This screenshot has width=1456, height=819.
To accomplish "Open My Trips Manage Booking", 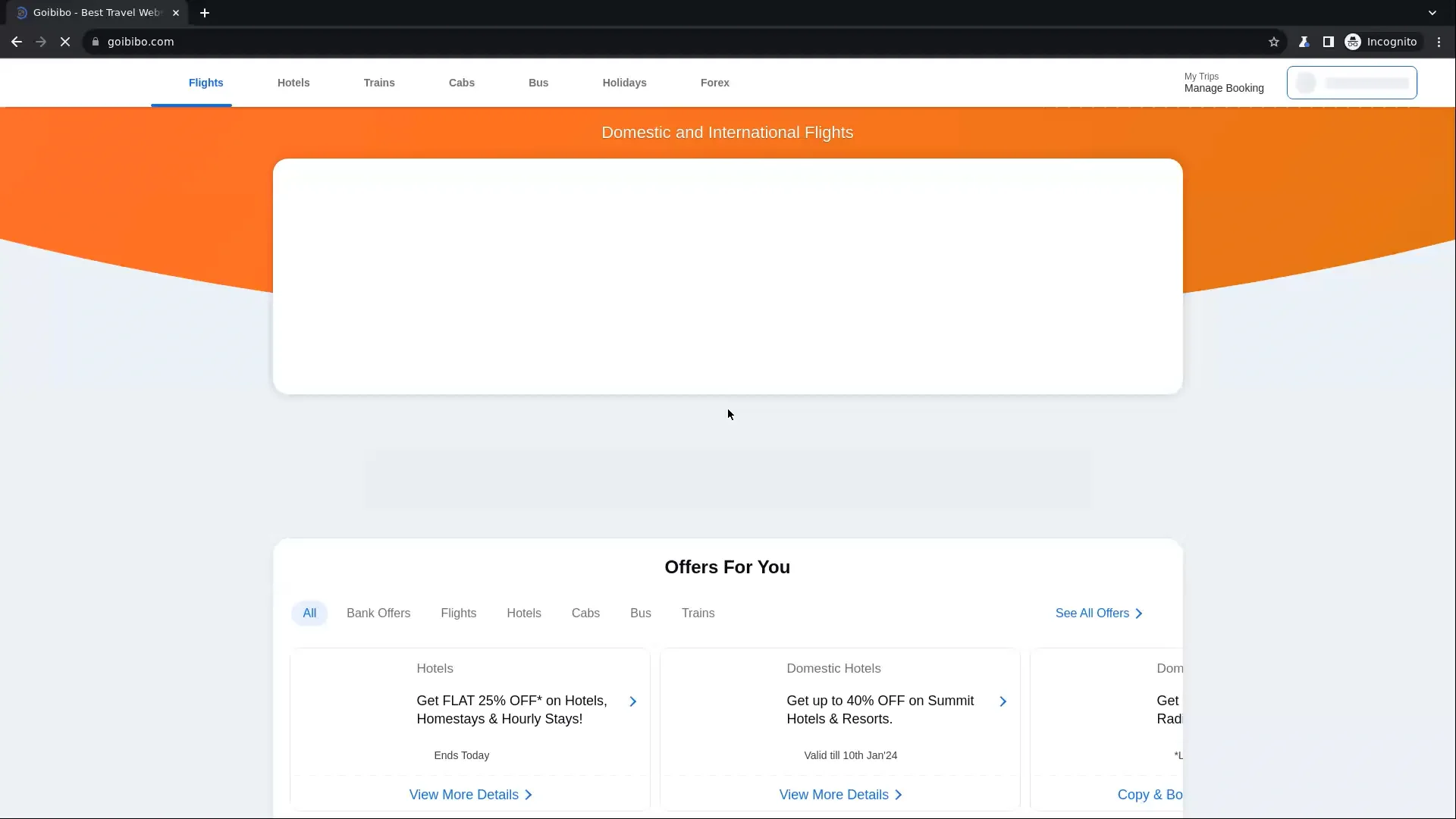I will click(1224, 83).
